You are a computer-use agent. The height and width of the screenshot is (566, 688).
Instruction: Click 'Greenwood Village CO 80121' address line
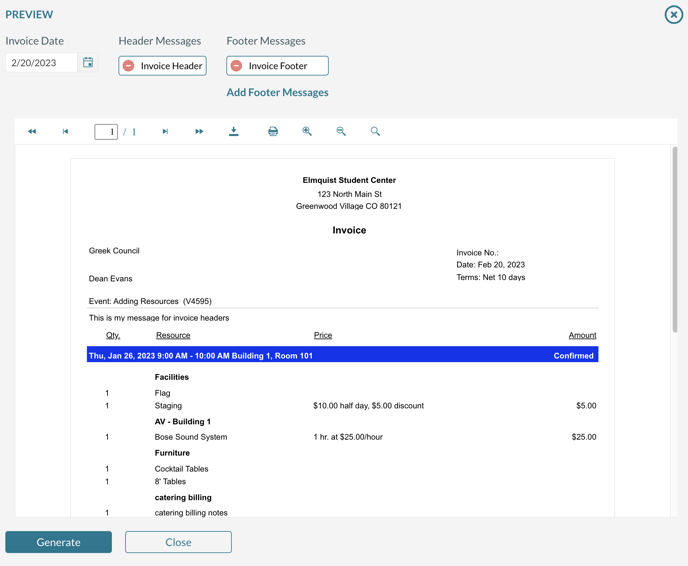click(349, 206)
